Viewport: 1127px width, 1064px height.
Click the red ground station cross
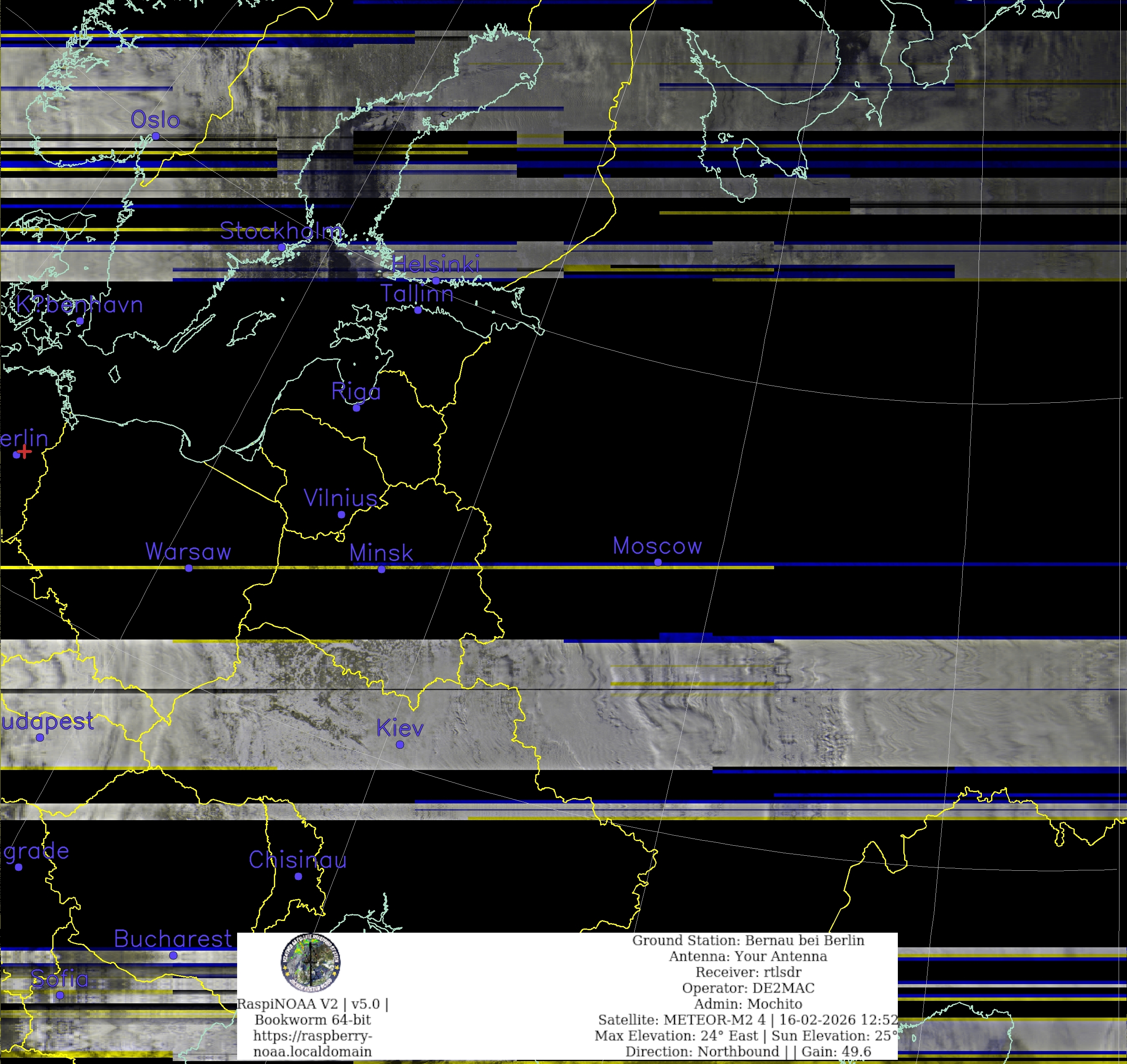click(24, 452)
